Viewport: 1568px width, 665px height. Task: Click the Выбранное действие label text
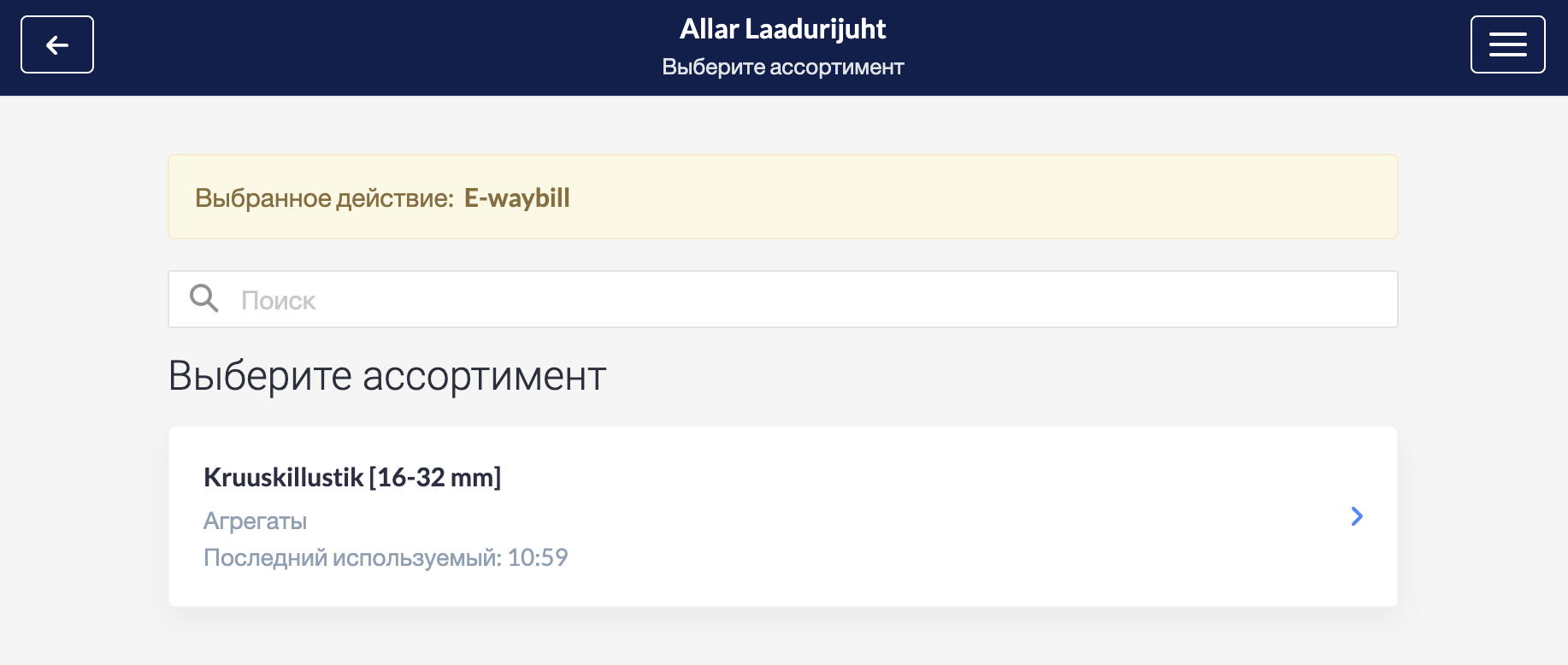324,197
